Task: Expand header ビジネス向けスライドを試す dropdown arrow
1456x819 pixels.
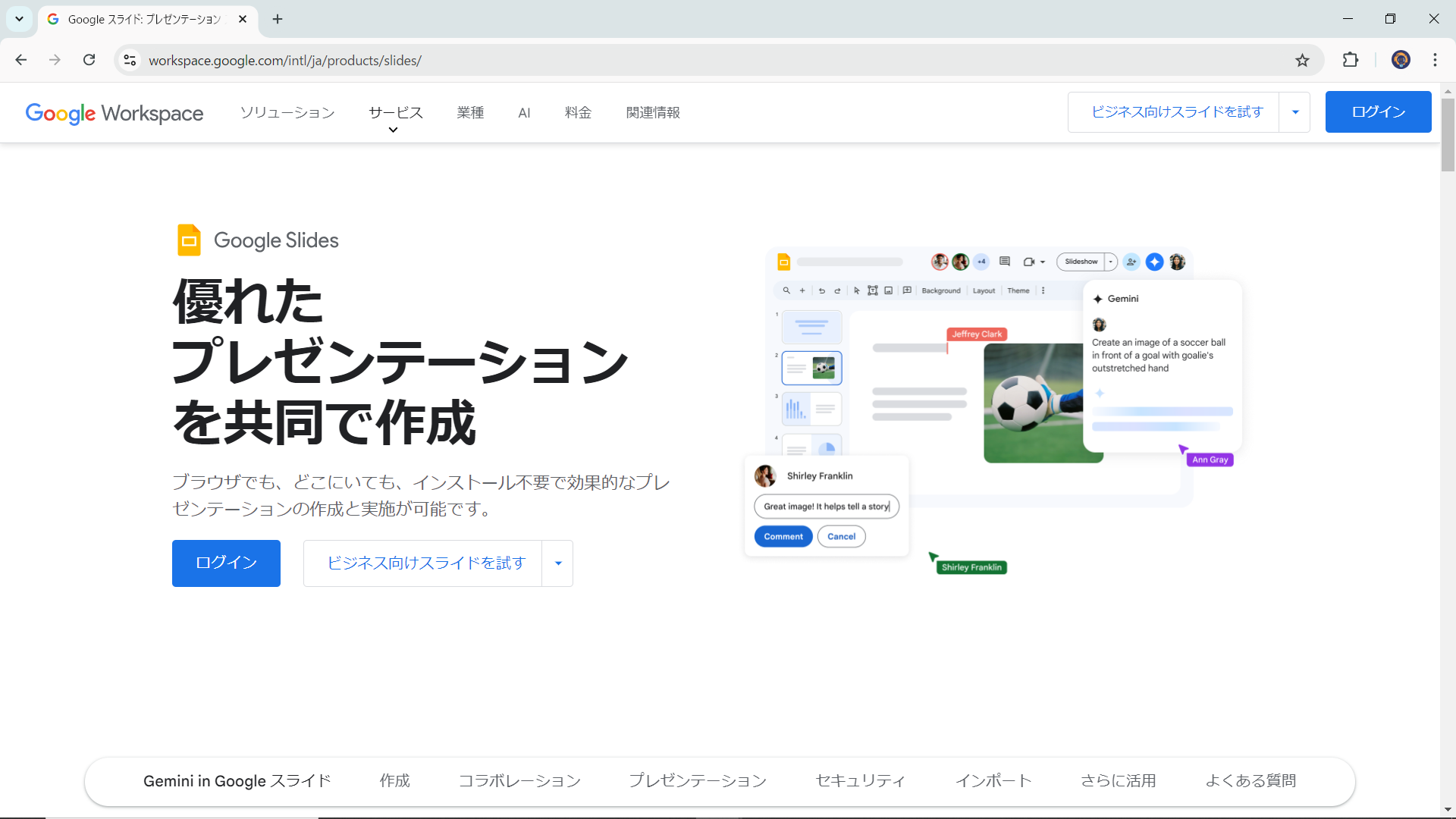Action: click(1295, 112)
